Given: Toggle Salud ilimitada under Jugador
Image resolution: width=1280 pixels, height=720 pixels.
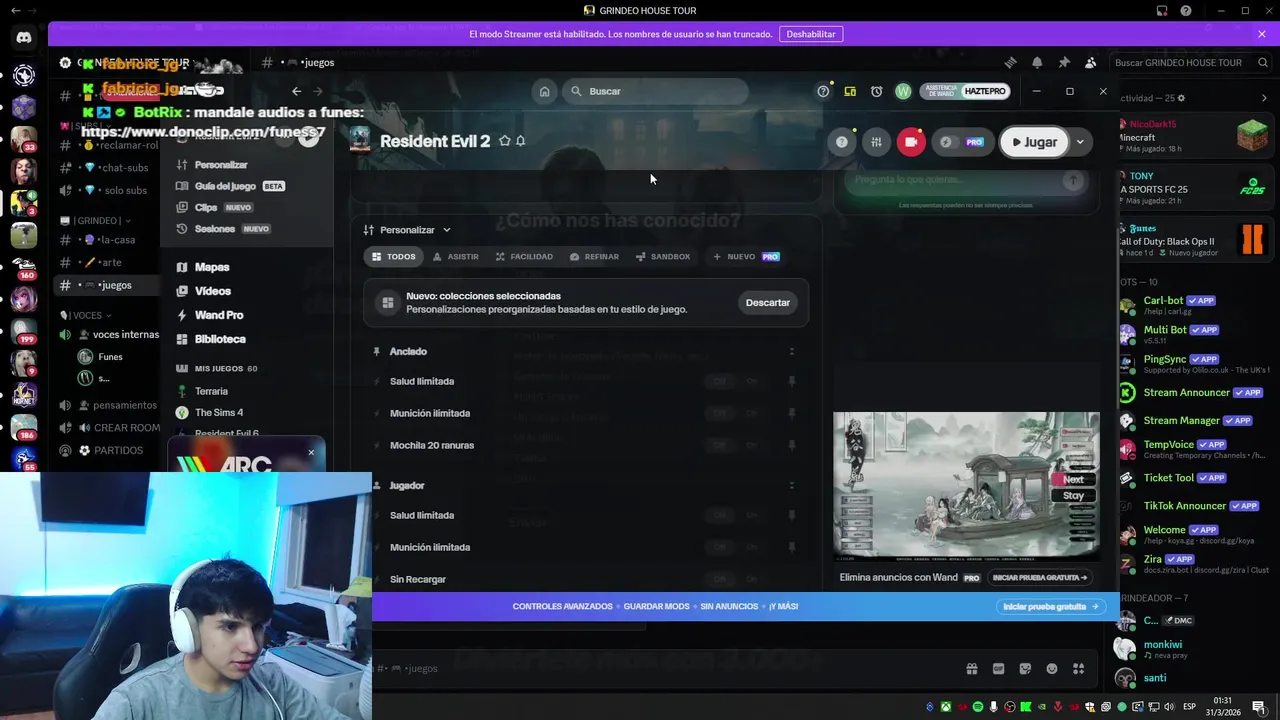Looking at the screenshot, I should tap(735, 515).
